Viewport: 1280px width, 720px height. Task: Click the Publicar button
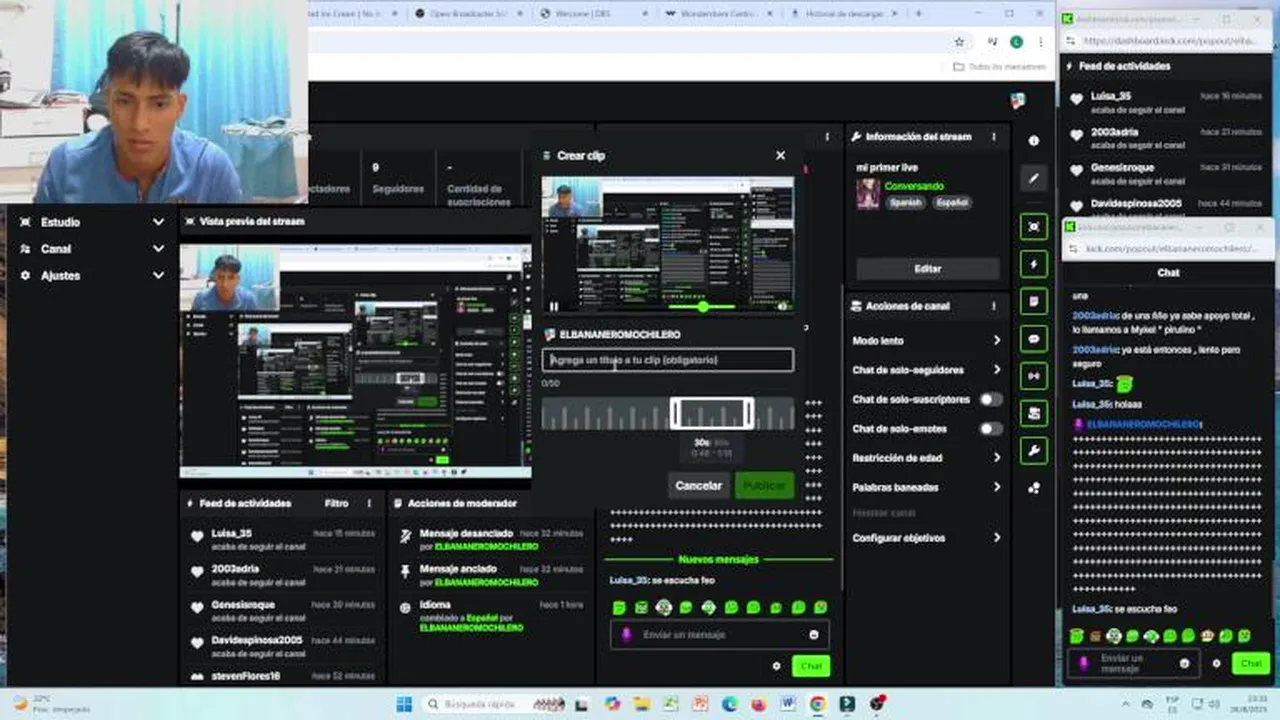(x=764, y=486)
